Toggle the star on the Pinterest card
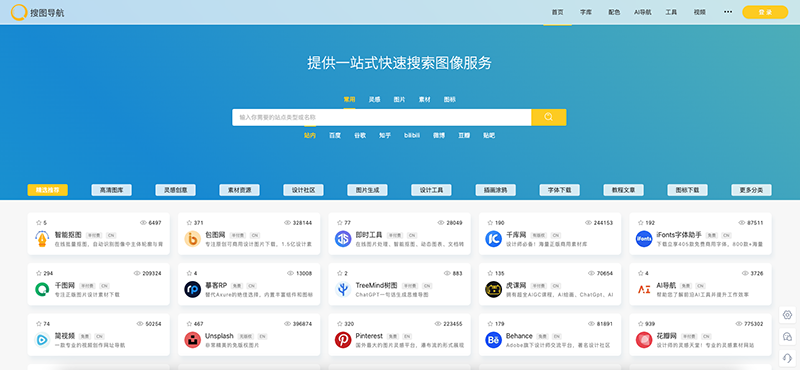 coord(340,324)
